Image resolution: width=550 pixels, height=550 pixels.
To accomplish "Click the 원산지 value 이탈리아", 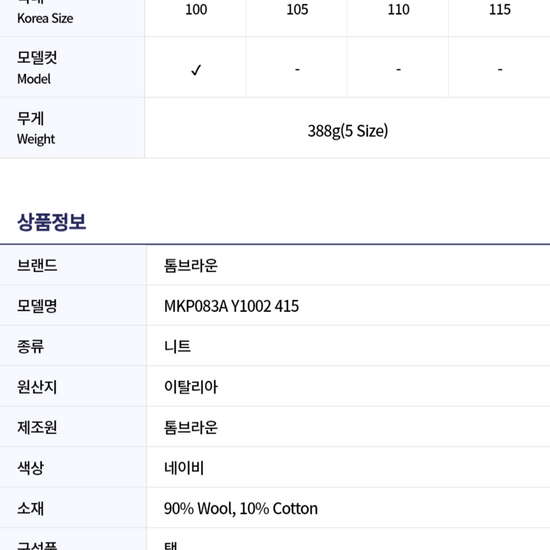I will [191, 387].
